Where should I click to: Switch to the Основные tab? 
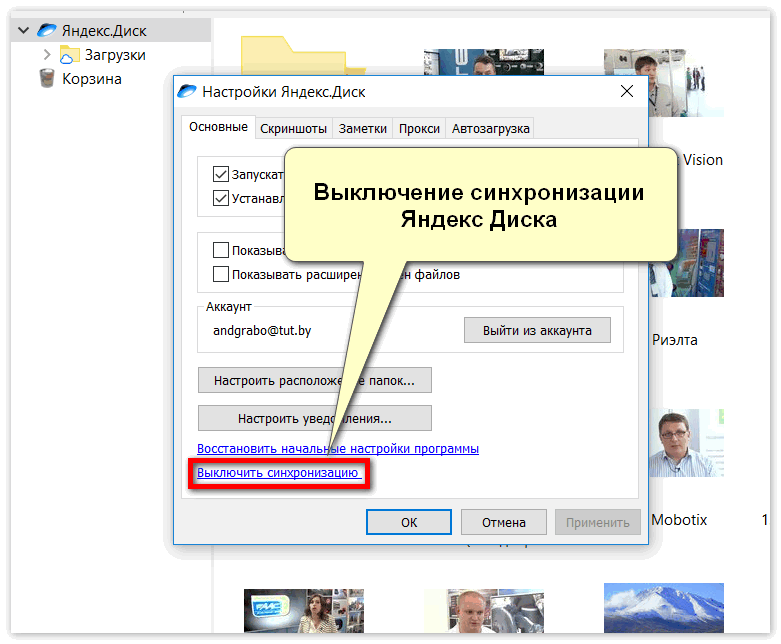218,127
